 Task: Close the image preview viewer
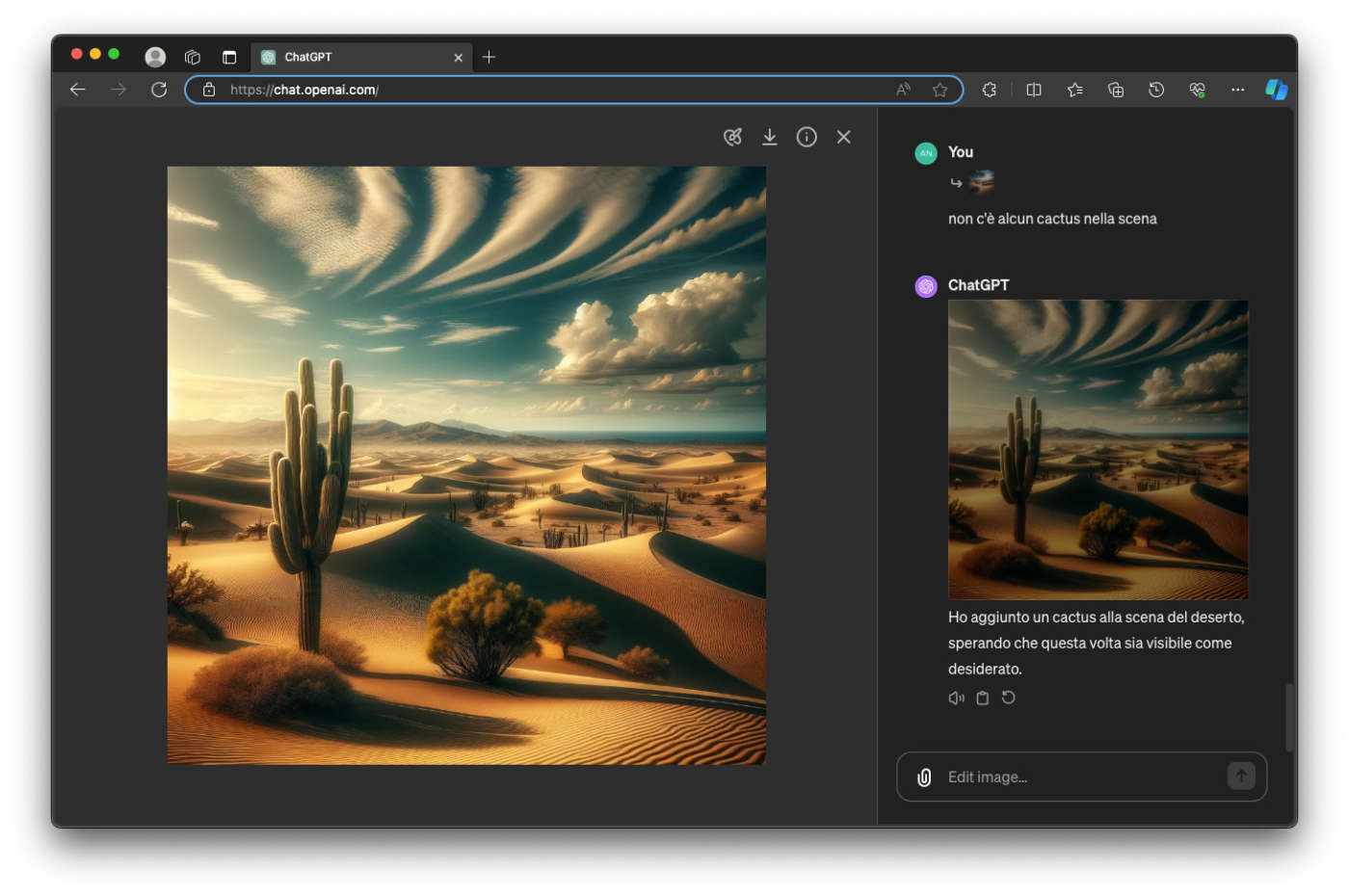[x=843, y=137]
